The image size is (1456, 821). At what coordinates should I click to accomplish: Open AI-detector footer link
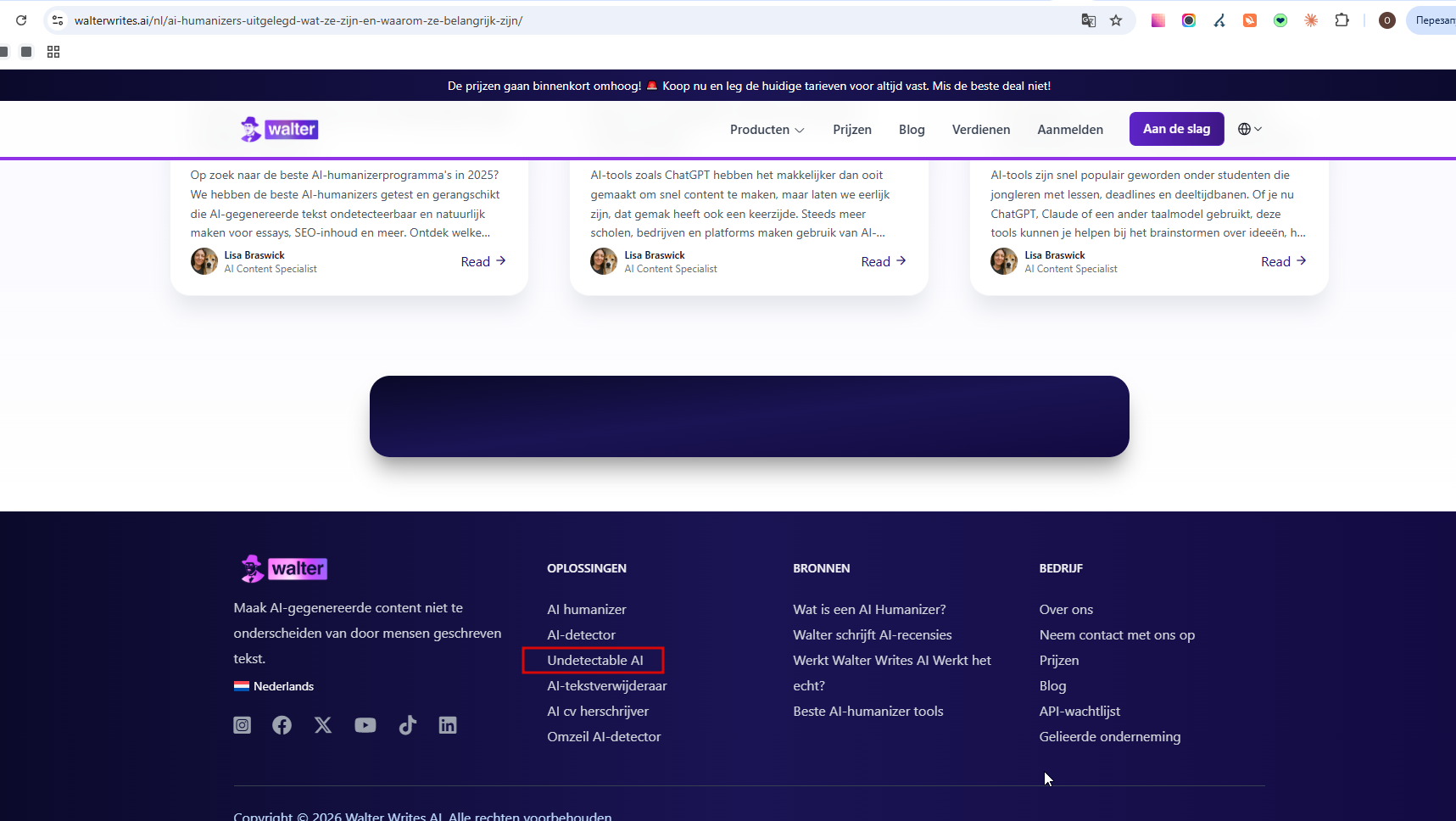[581, 634]
